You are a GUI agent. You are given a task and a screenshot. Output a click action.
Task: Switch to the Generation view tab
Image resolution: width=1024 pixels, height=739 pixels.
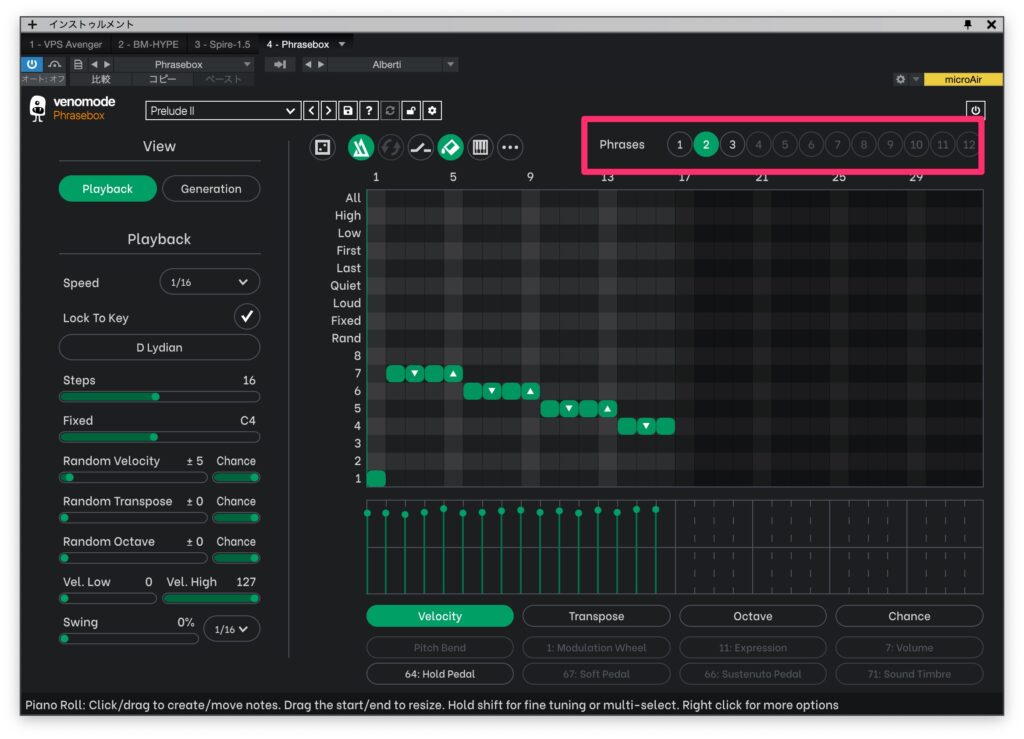point(210,189)
